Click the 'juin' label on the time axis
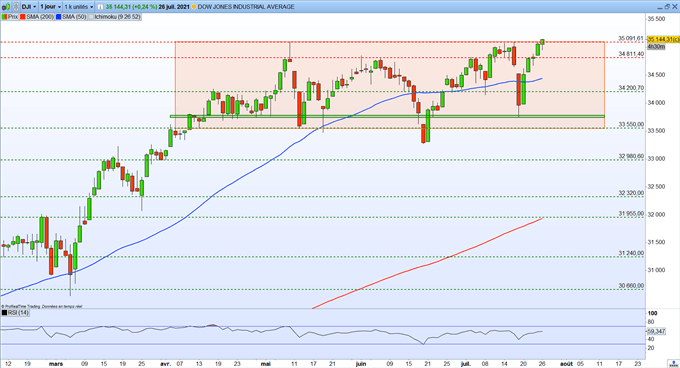Viewport: 680px width, 368px height. coord(361,364)
